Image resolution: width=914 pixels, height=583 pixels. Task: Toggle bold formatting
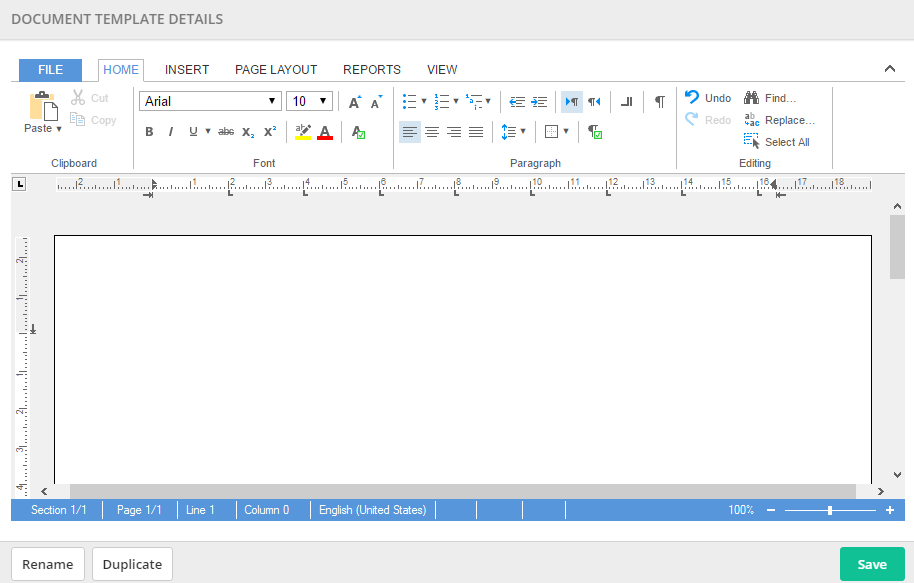click(149, 132)
